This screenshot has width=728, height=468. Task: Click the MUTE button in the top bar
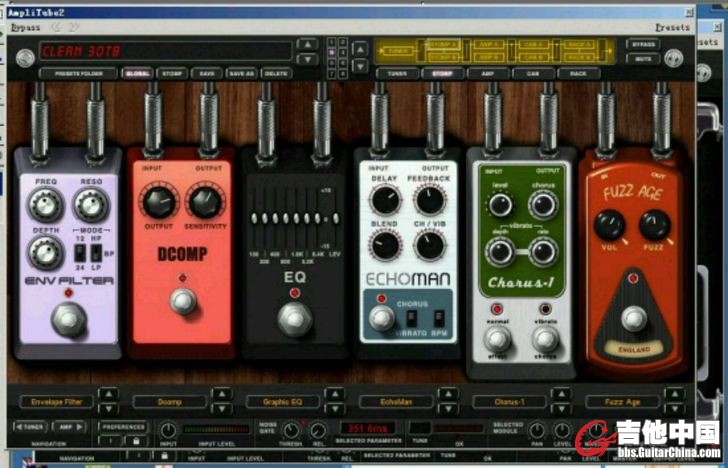tap(643, 59)
